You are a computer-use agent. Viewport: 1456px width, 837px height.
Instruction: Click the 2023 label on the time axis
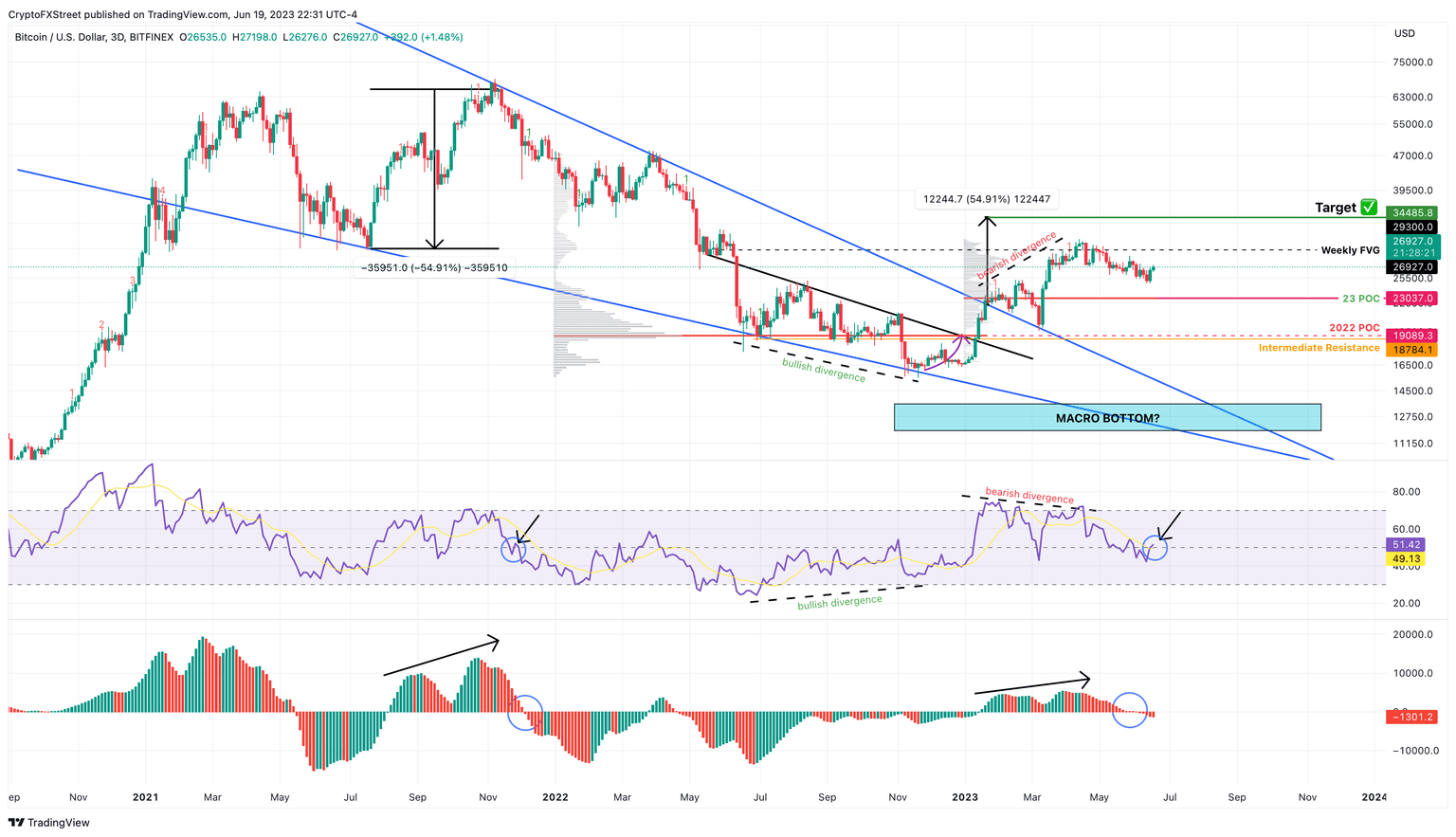point(964,798)
